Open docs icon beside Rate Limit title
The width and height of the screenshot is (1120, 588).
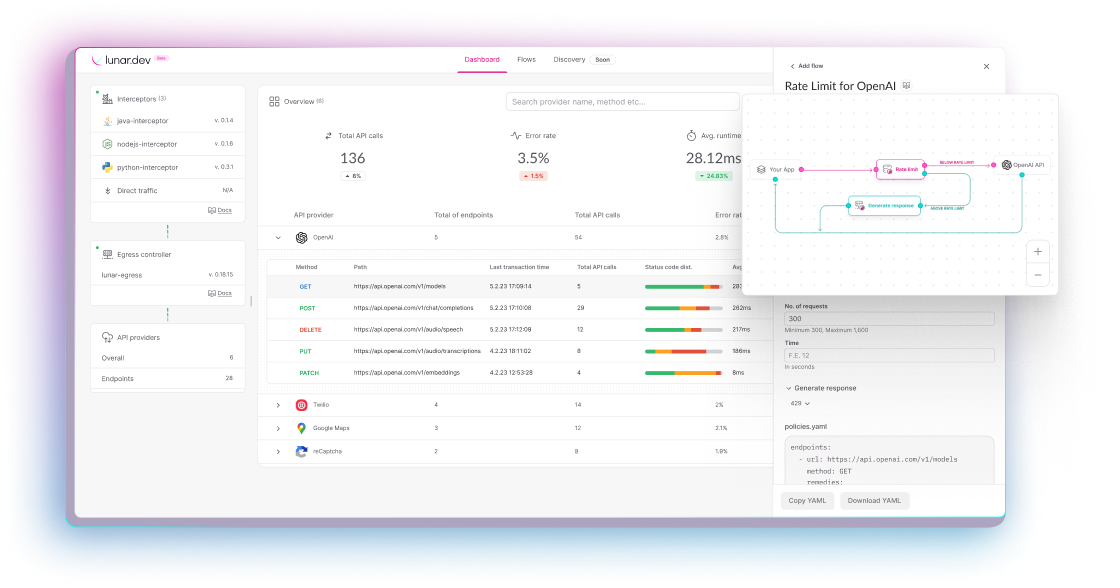click(906, 86)
